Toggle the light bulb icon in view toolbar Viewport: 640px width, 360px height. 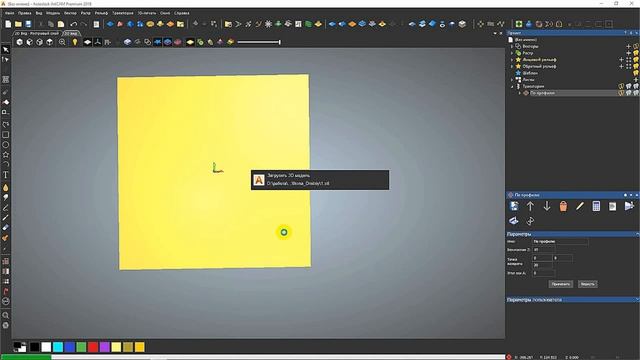(x=75, y=42)
